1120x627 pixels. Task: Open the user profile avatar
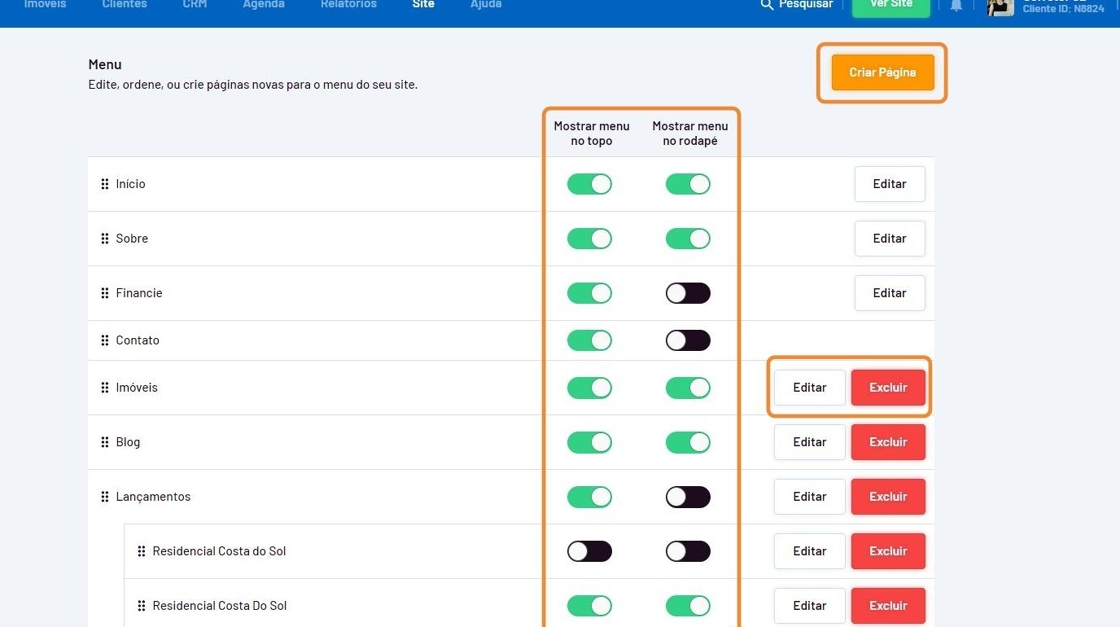[1000, 7]
